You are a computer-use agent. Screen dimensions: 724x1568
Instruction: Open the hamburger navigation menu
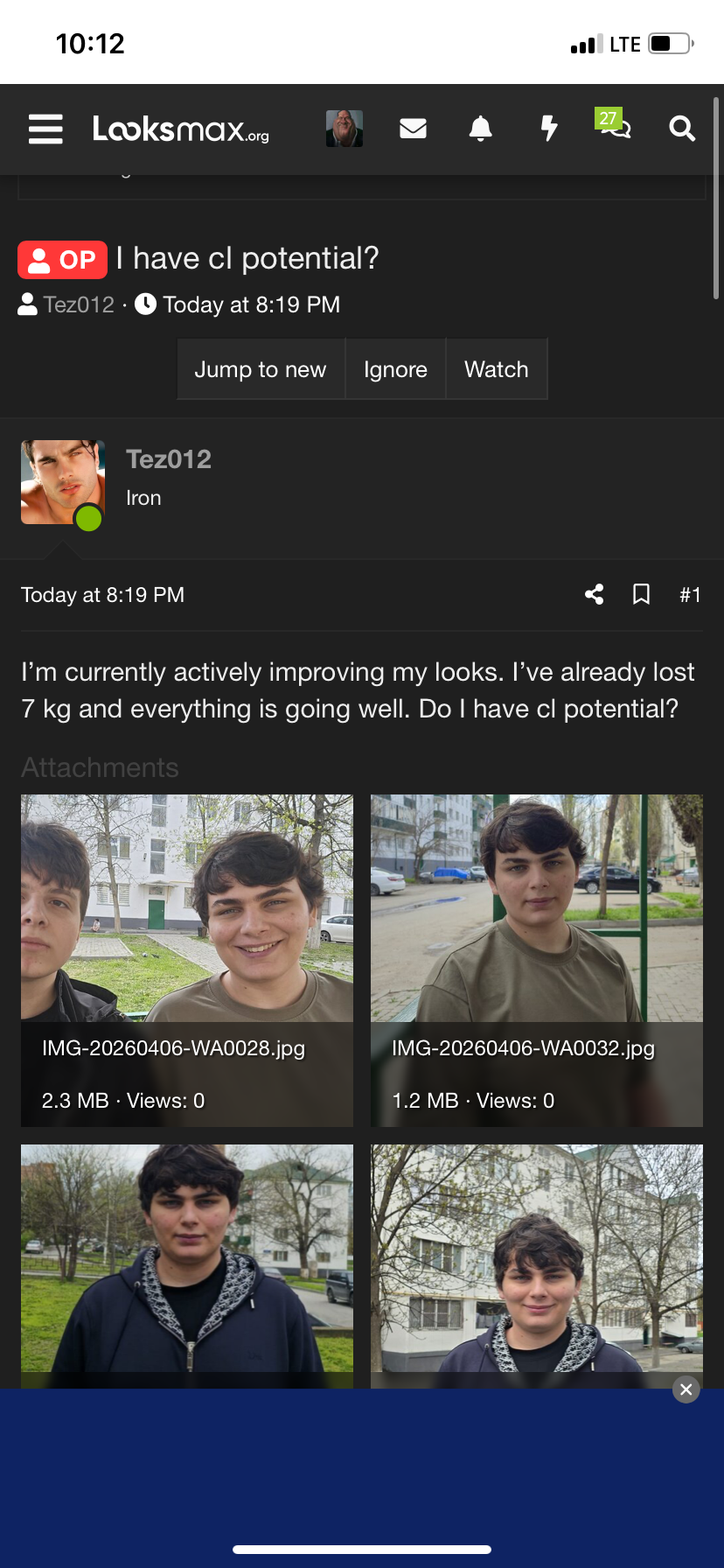(x=45, y=129)
